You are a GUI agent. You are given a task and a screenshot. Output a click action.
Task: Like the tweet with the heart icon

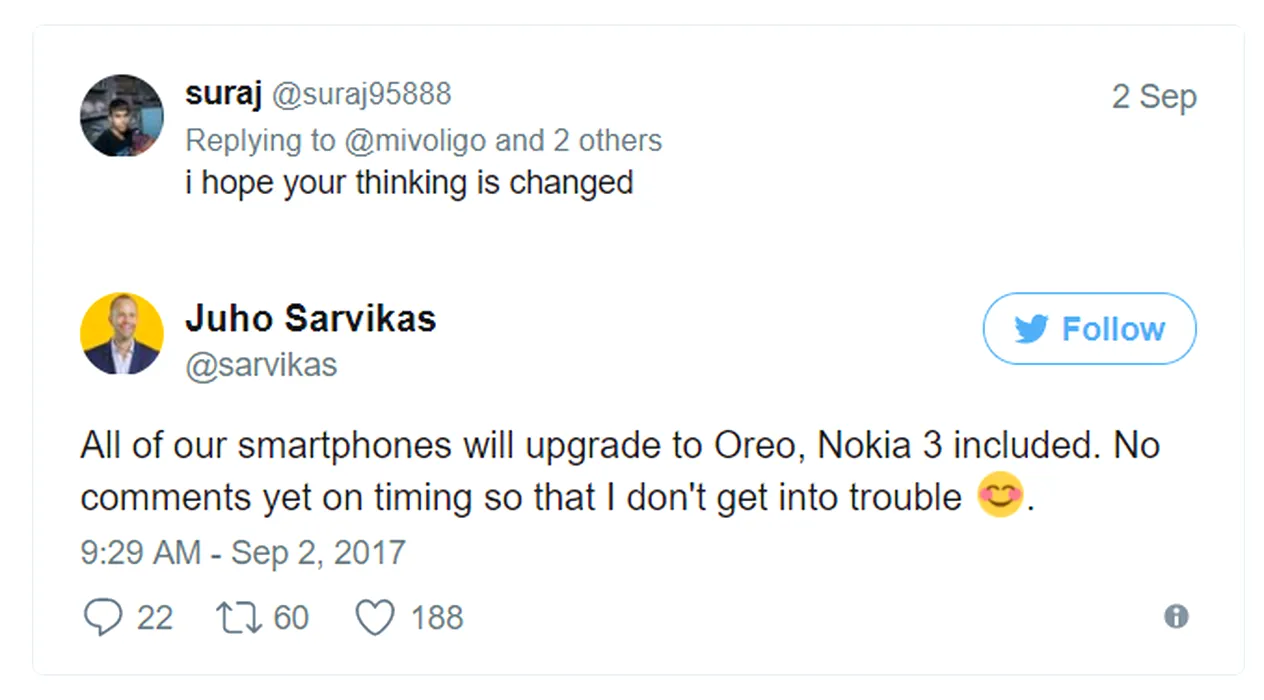click(x=375, y=617)
